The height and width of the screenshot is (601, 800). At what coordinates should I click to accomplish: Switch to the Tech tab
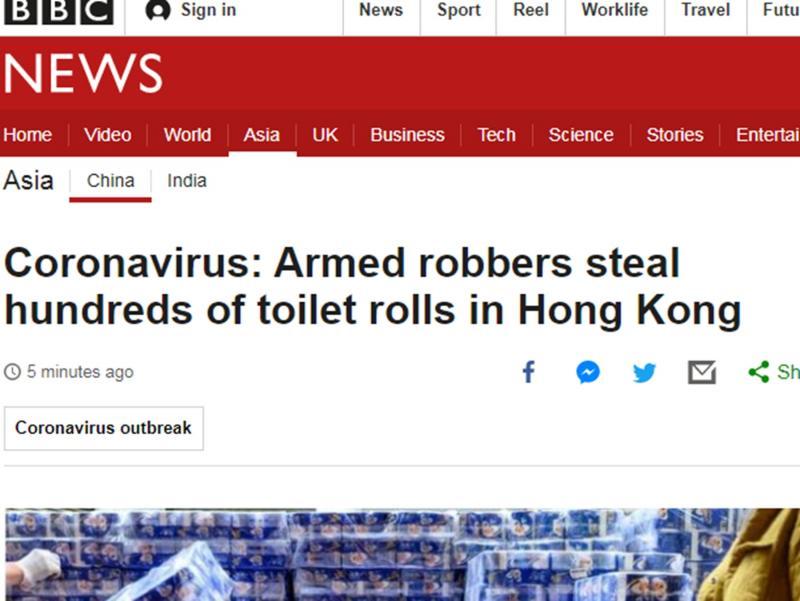point(496,135)
